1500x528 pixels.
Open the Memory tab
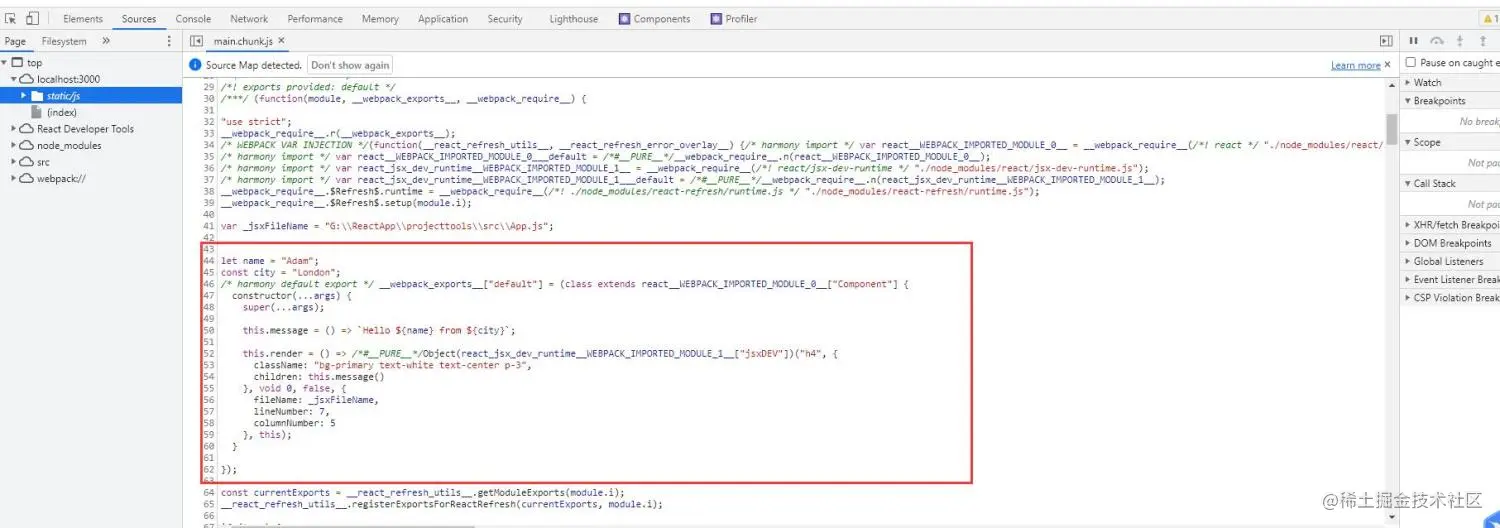(380, 19)
